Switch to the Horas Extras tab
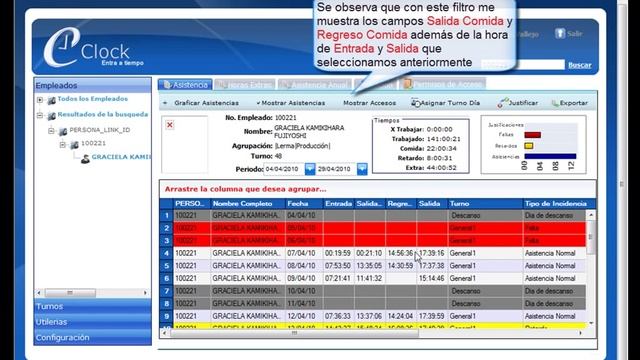Image resolution: width=640 pixels, height=360 pixels. (x=245, y=84)
